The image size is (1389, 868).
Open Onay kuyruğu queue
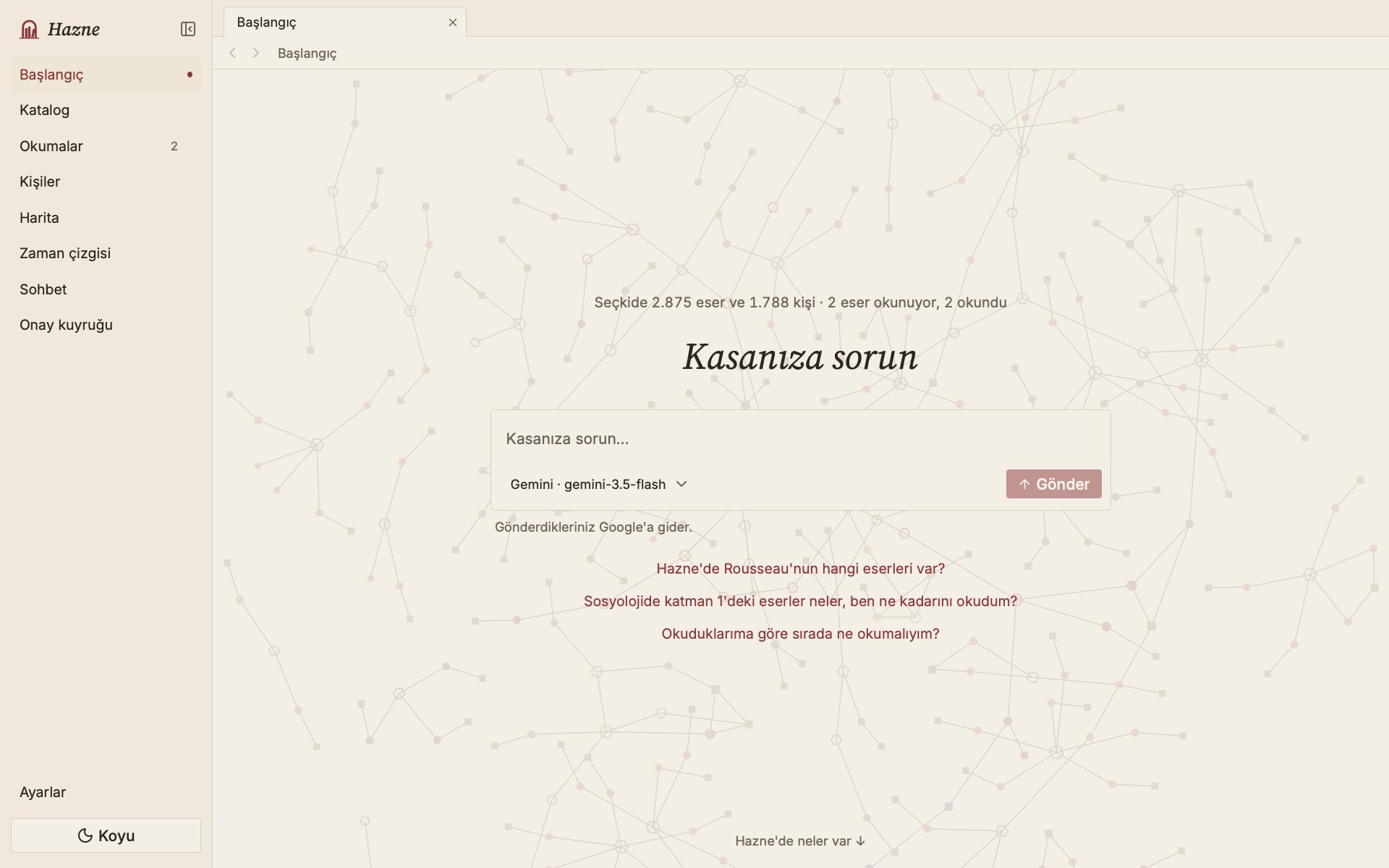[x=106, y=325]
